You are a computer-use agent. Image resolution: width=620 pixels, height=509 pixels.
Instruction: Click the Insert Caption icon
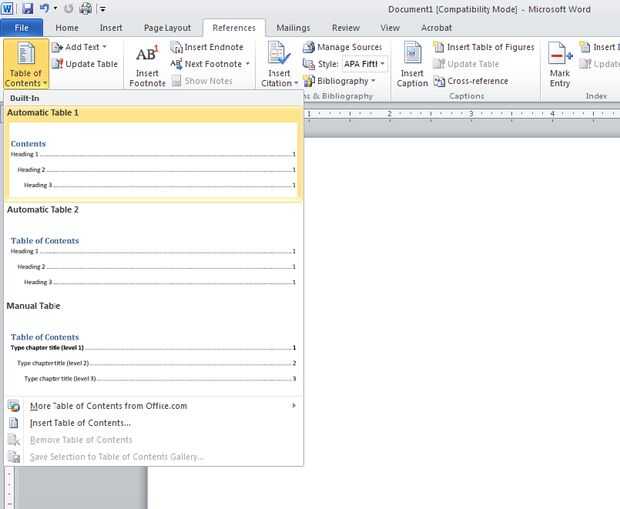[x=412, y=53]
